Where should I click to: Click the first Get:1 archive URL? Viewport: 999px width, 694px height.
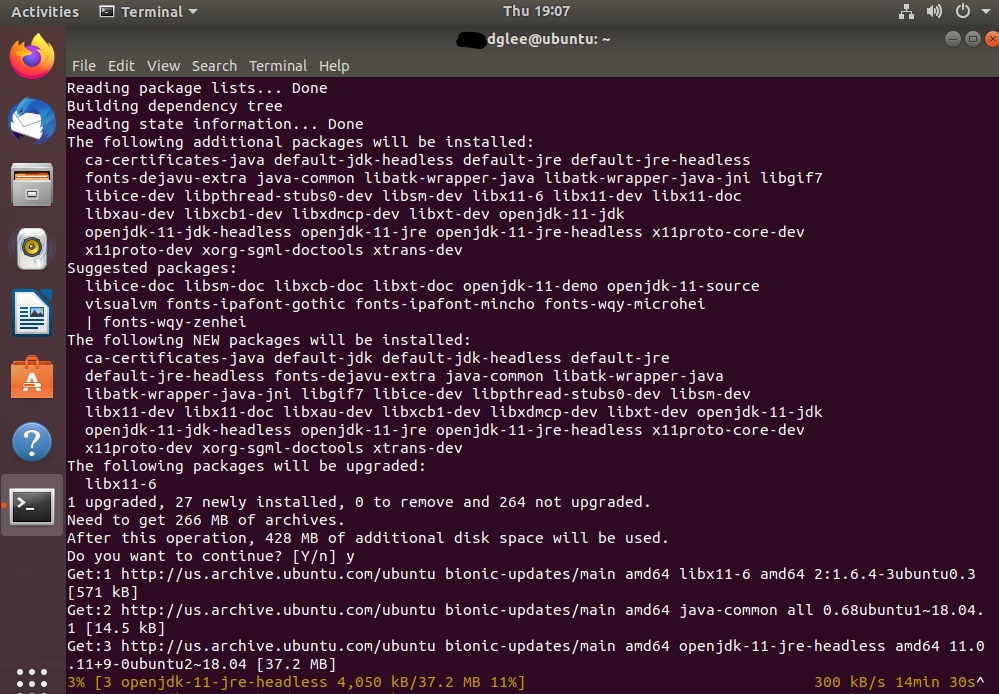coord(278,574)
